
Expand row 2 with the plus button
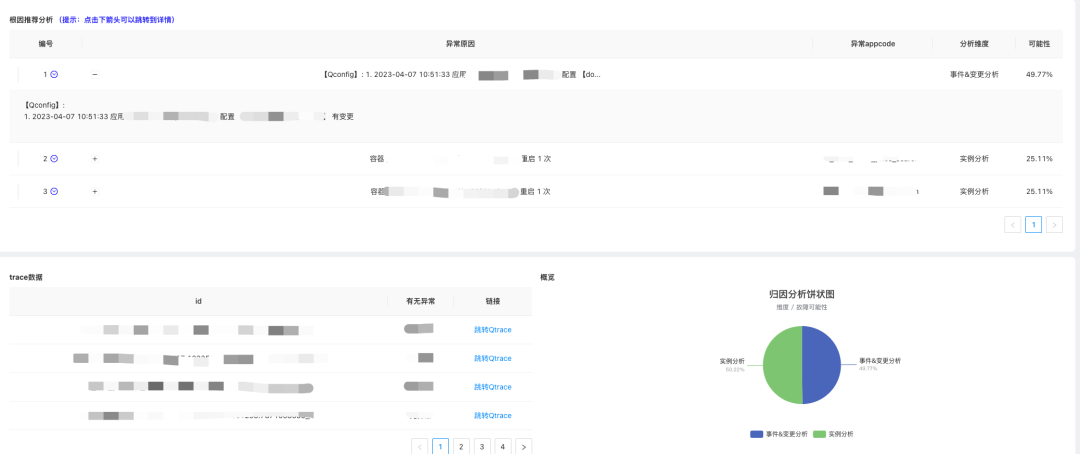pos(95,158)
